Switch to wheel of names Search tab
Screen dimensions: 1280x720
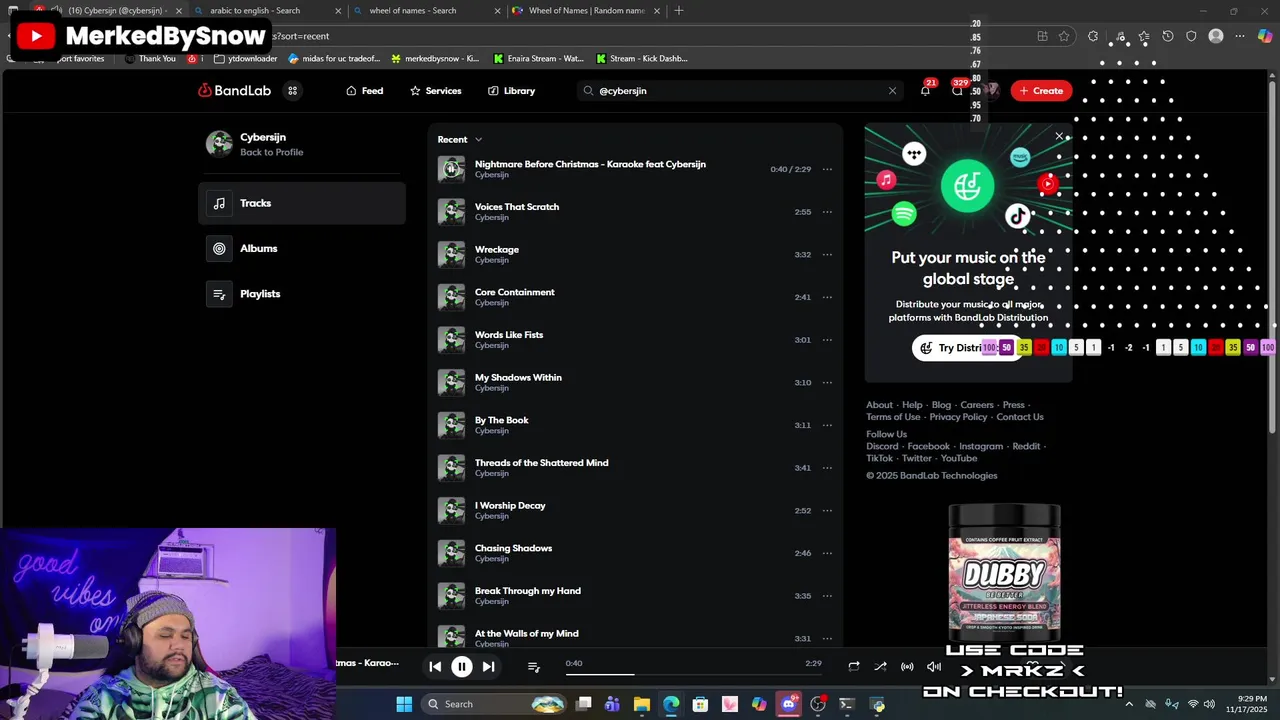click(x=426, y=11)
